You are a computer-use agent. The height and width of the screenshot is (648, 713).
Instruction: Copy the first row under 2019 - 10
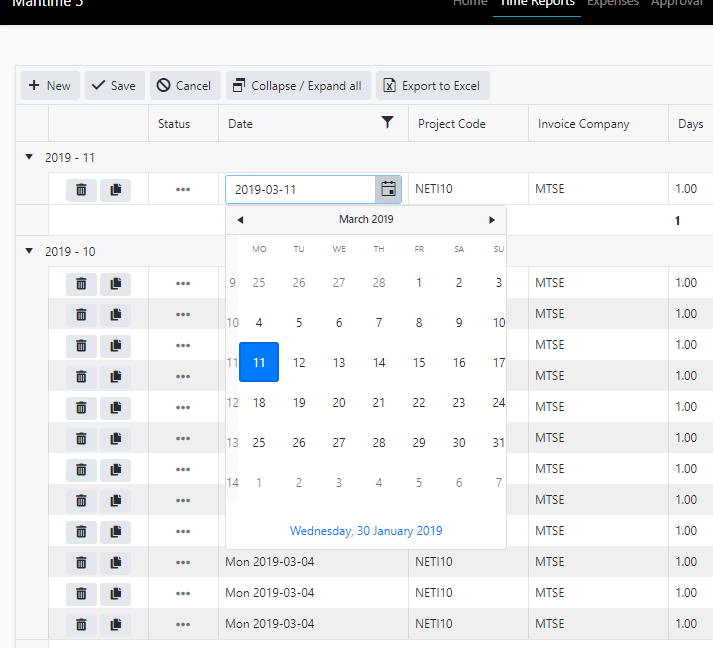pos(115,284)
